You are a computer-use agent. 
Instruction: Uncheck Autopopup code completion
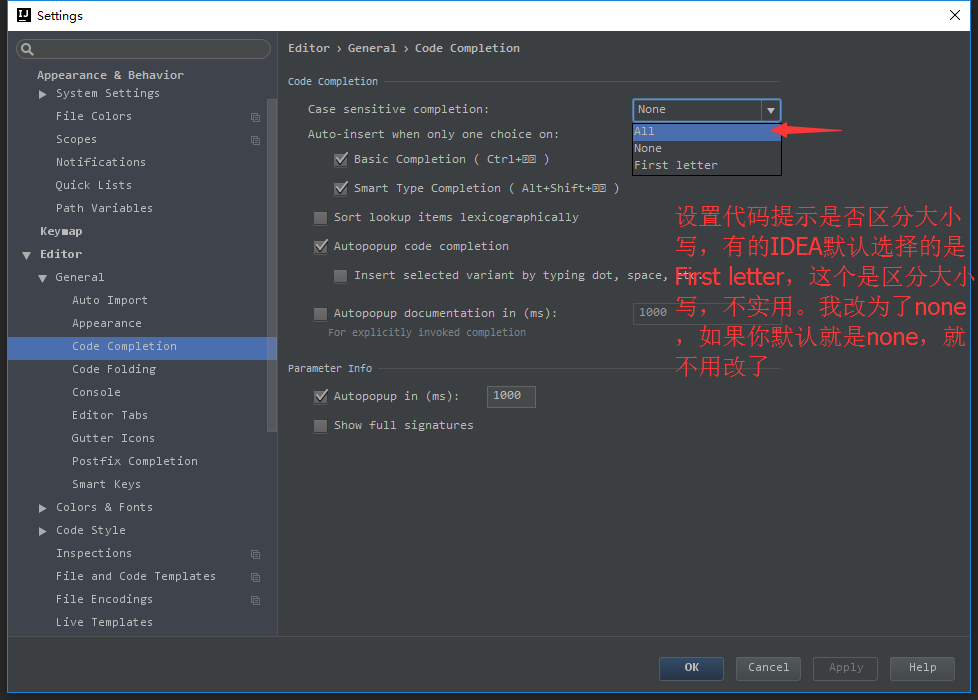[320, 246]
